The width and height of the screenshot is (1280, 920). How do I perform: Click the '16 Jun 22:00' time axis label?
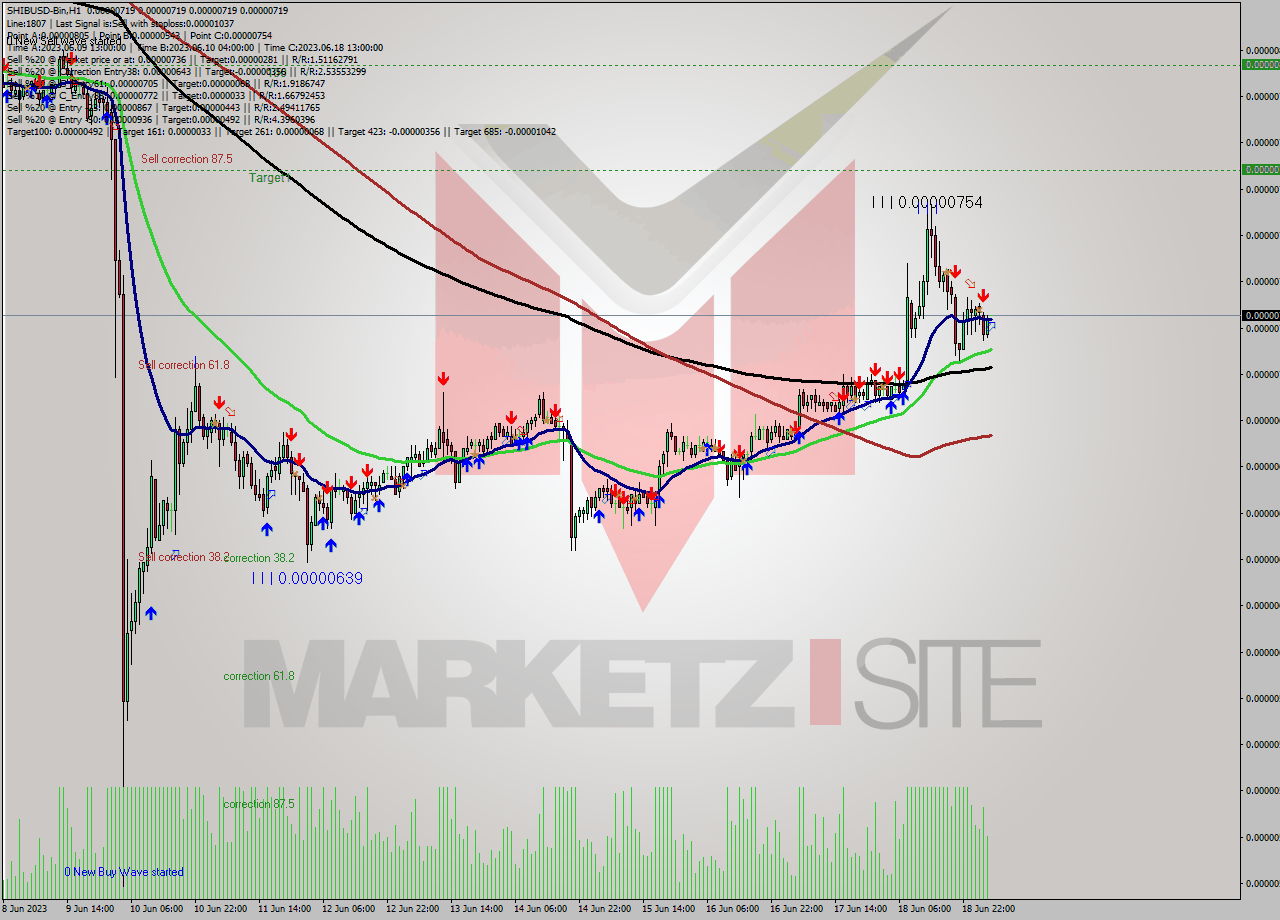click(x=795, y=908)
